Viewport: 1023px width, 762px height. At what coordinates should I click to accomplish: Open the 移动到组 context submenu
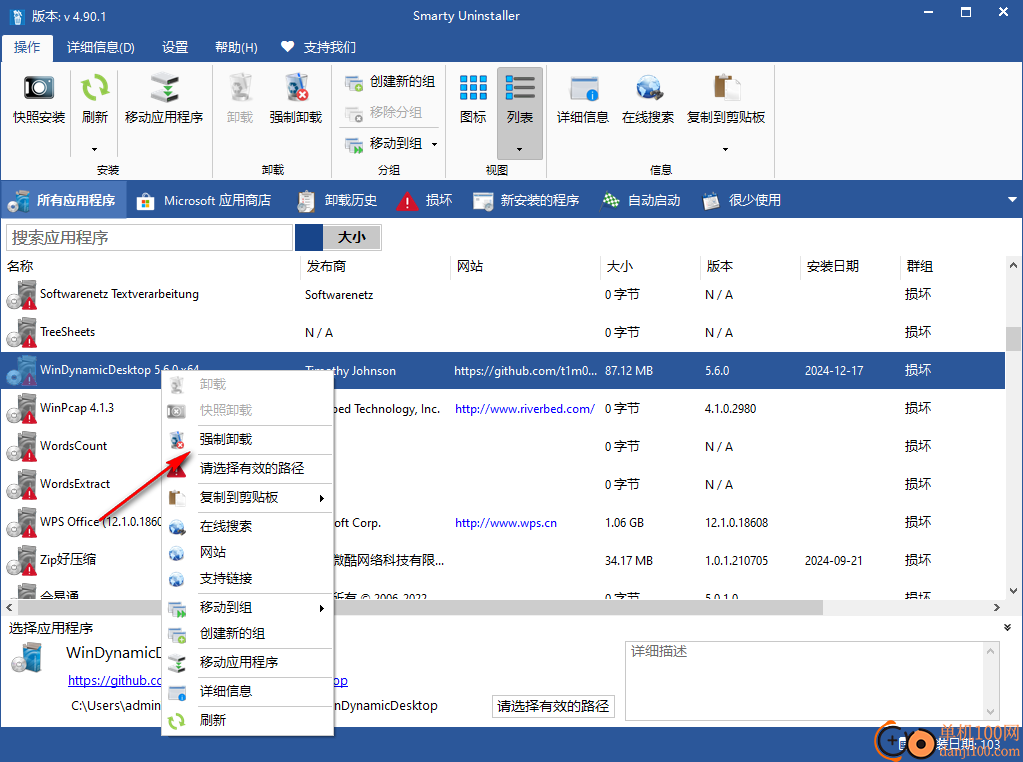248,607
